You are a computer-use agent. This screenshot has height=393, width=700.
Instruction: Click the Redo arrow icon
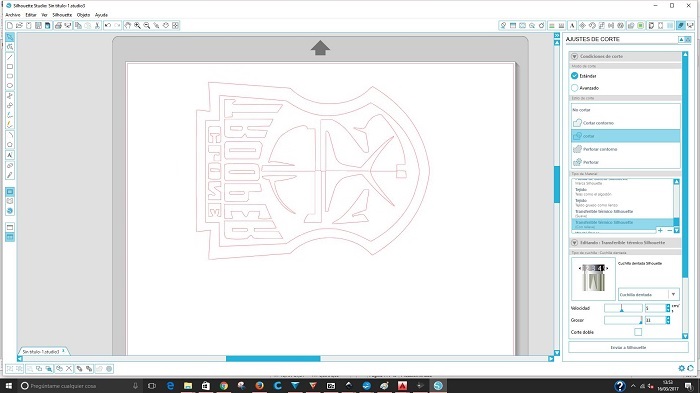117,25
